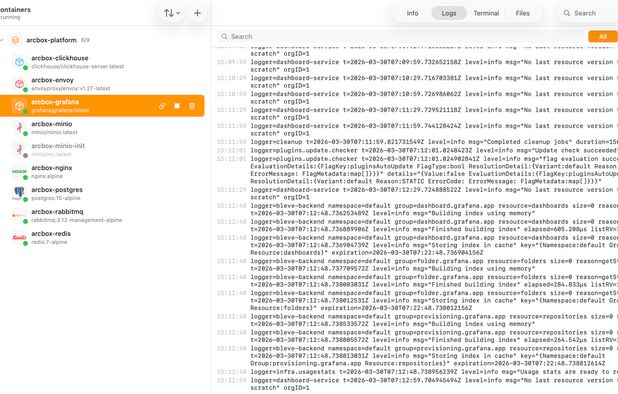The image size is (618, 394).
Task: Open the Terminal tab
Action: click(x=486, y=13)
